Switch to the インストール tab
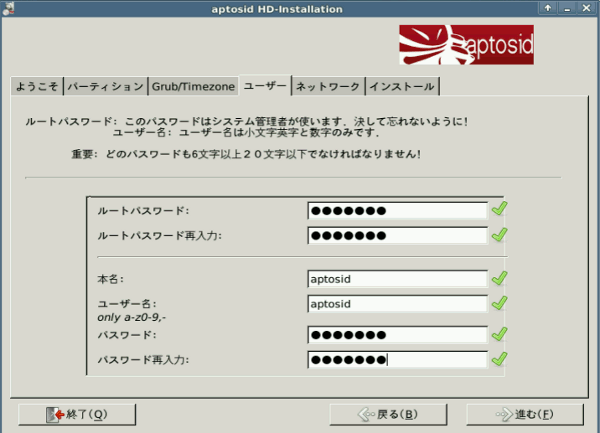Screen dimensions: 600x433 click(x=401, y=87)
